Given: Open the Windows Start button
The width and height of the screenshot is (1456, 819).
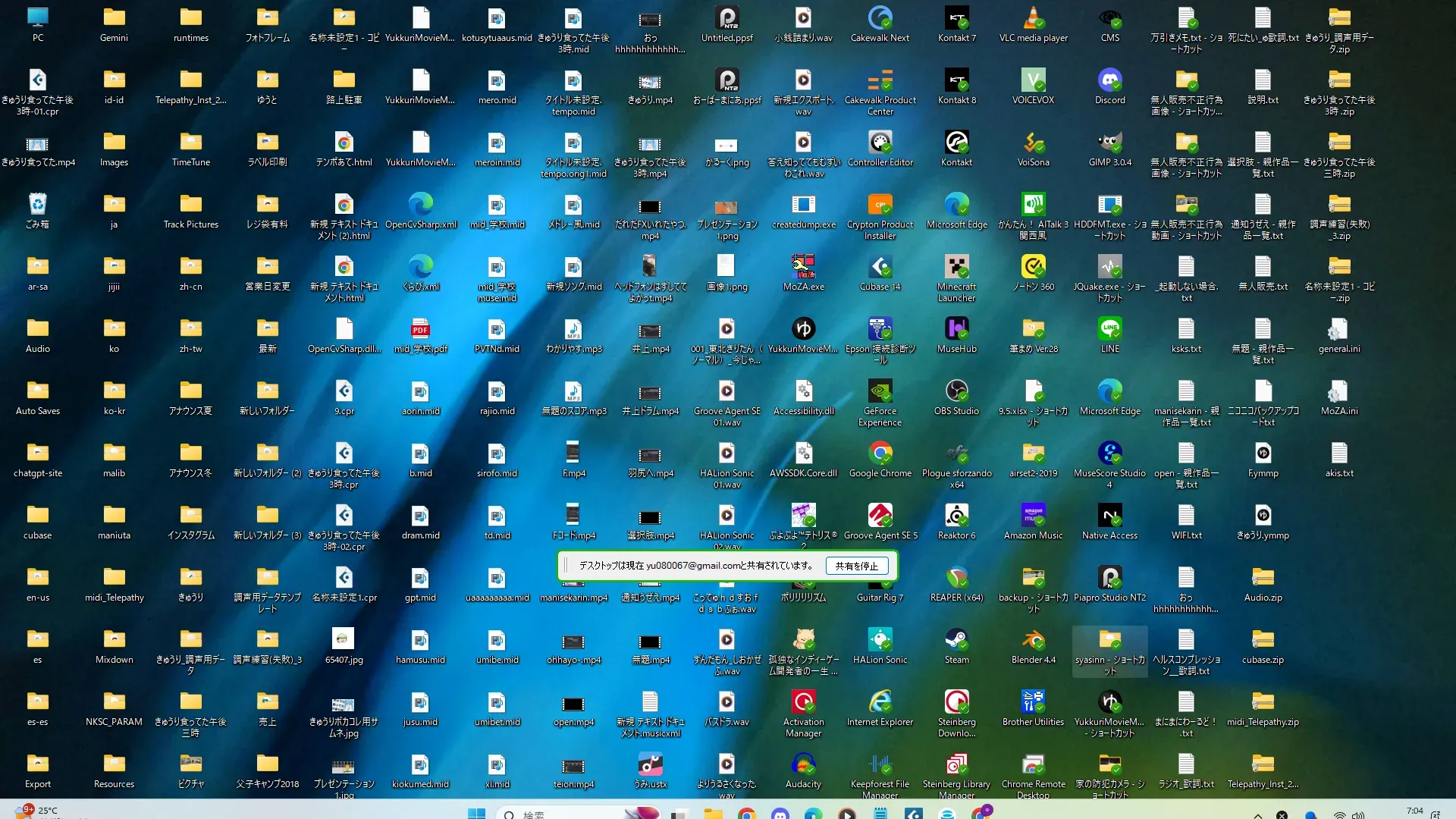Looking at the screenshot, I should [x=476, y=813].
